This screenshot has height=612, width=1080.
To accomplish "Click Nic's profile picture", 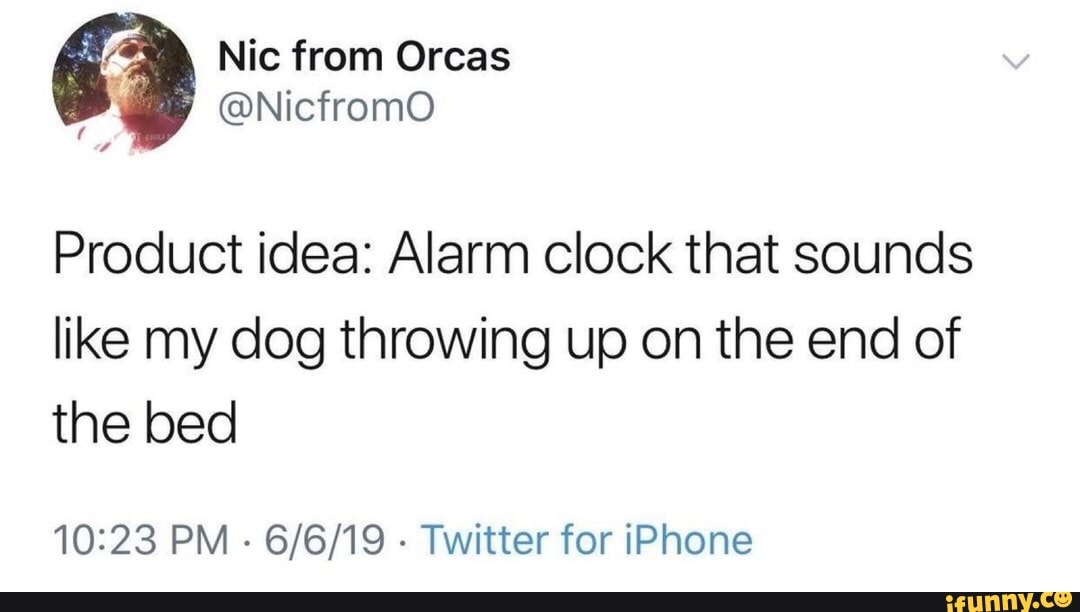I will click(x=117, y=78).
